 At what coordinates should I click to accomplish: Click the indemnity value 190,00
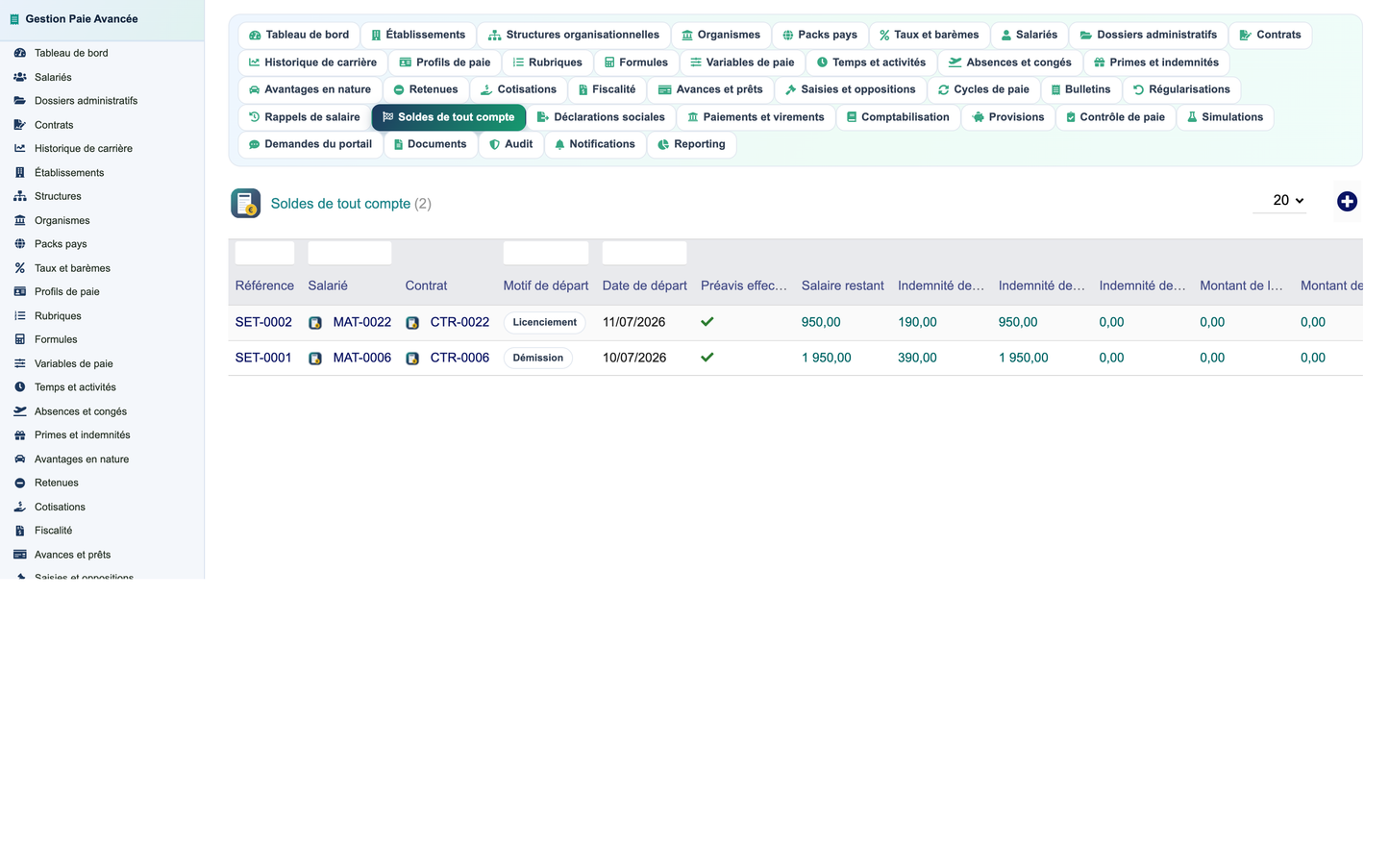(917, 322)
